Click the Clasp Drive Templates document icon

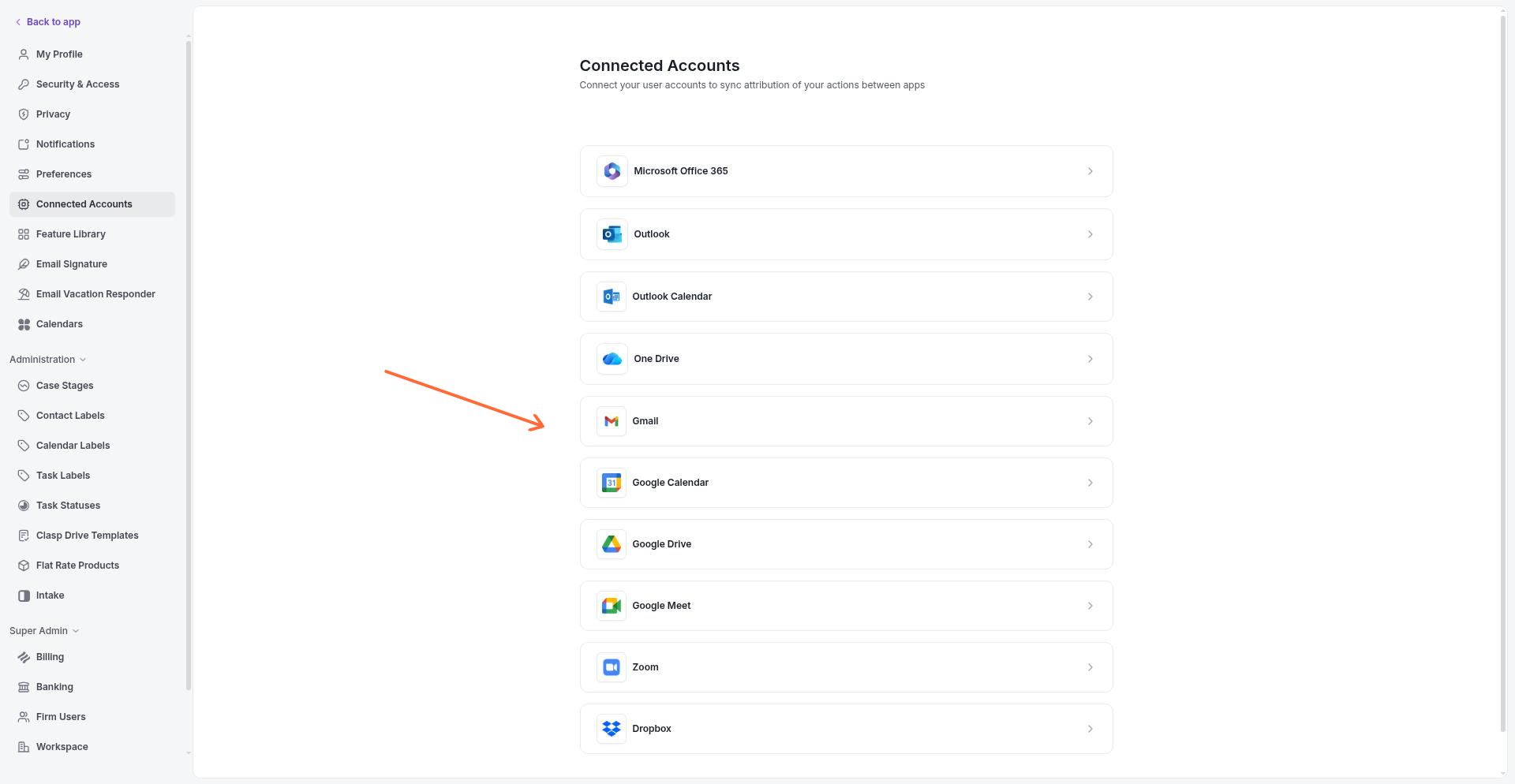point(24,536)
